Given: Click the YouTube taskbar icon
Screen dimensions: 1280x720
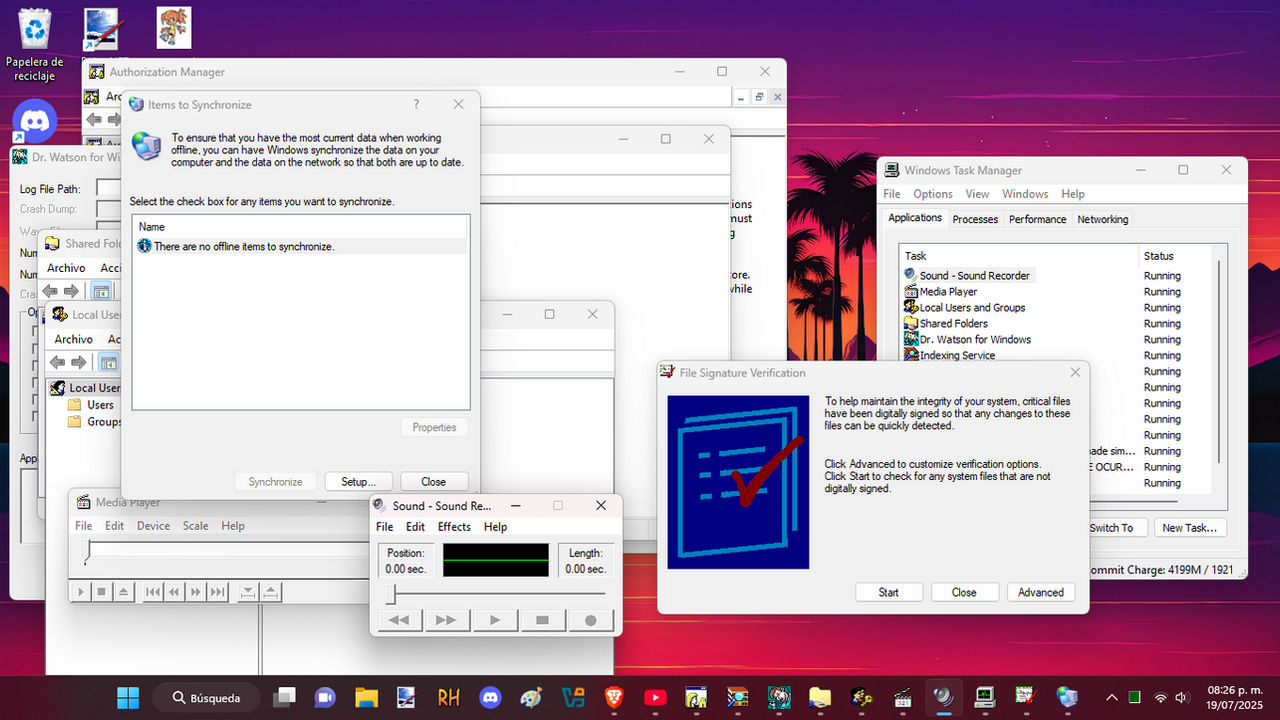Looking at the screenshot, I should pyautogui.click(x=656, y=697).
